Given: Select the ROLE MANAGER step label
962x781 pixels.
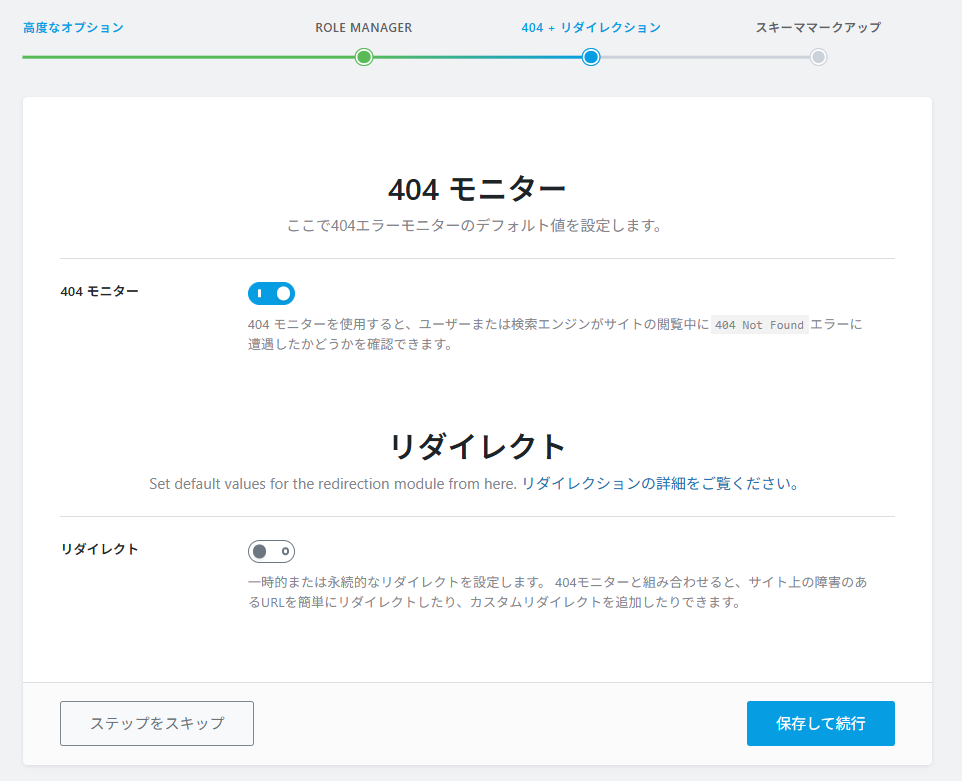Looking at the screenshot, I should (363, 28).
